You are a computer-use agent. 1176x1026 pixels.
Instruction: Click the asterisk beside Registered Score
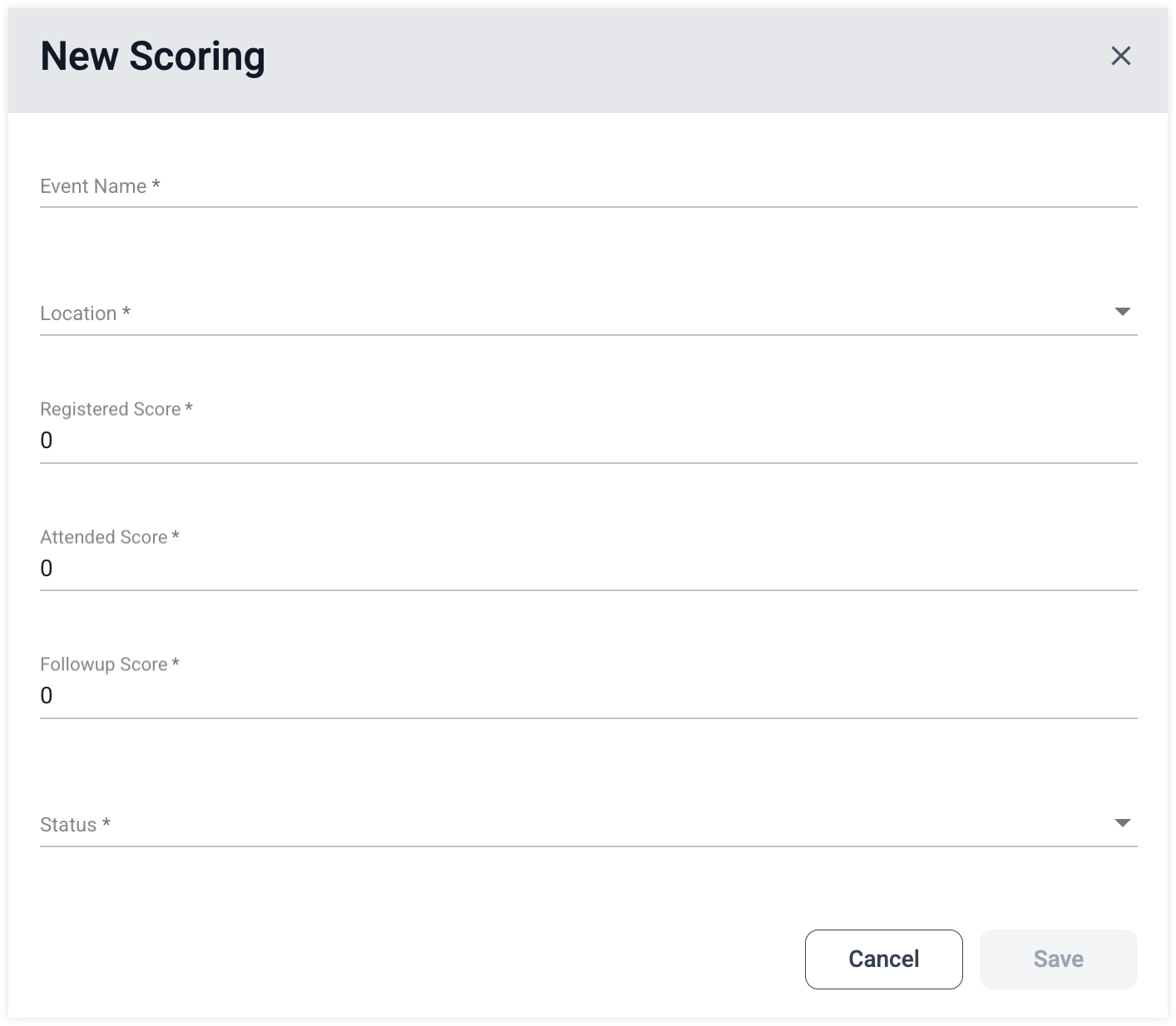click(x=189, y=407)
